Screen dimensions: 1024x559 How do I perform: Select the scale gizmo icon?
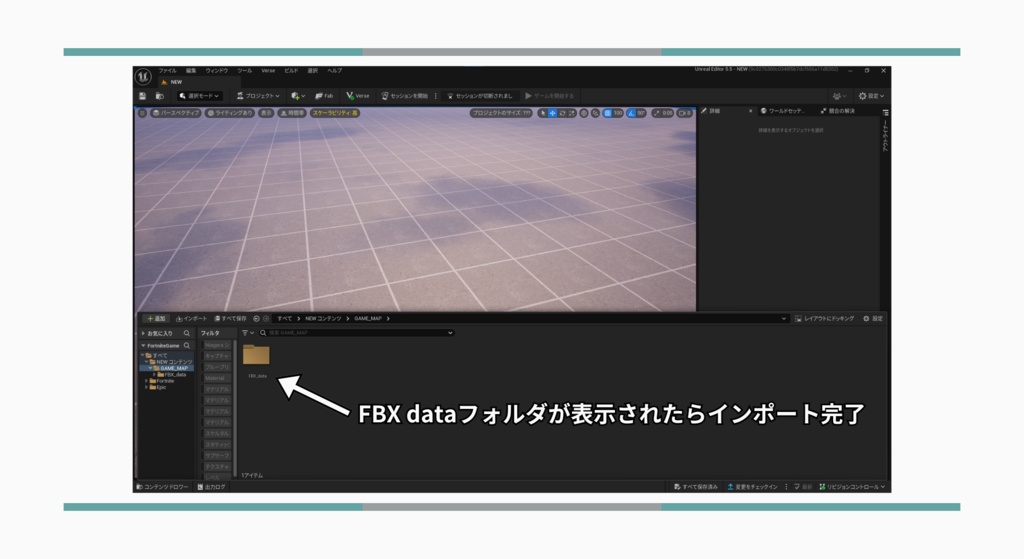pyautogui.click(x=571, y=113)
